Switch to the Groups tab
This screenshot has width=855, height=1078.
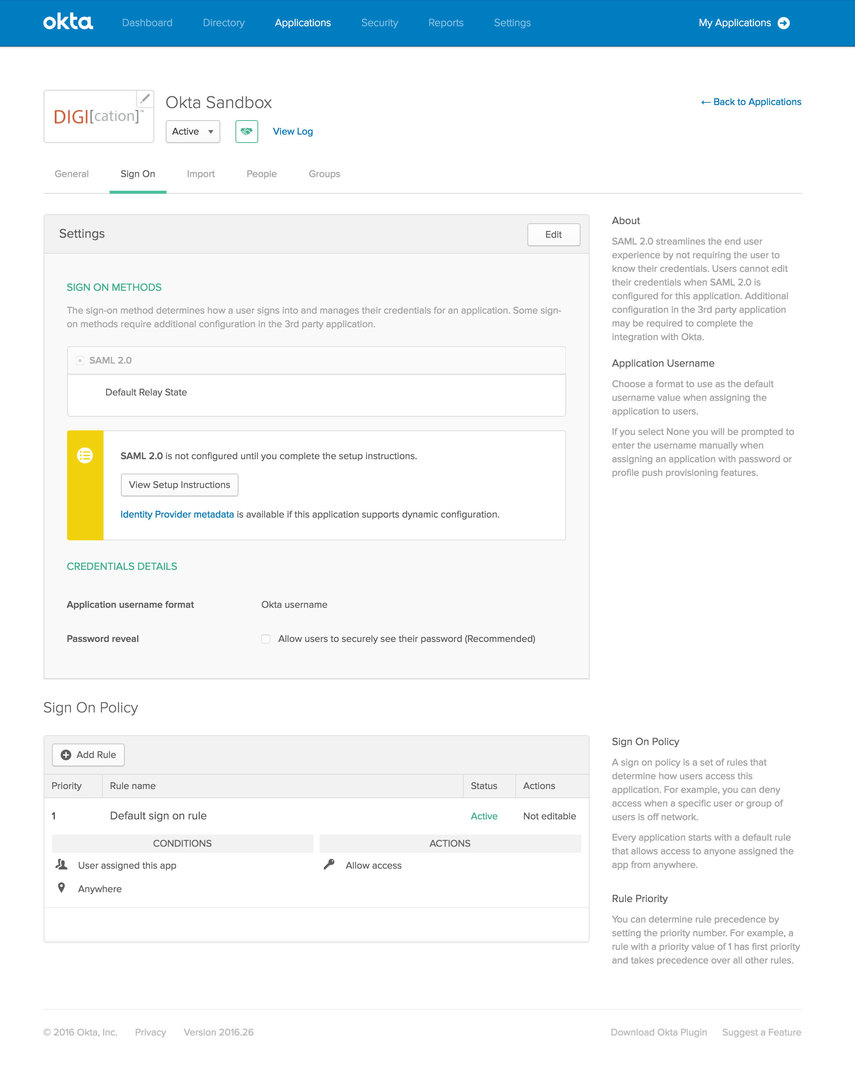(324, 174)
